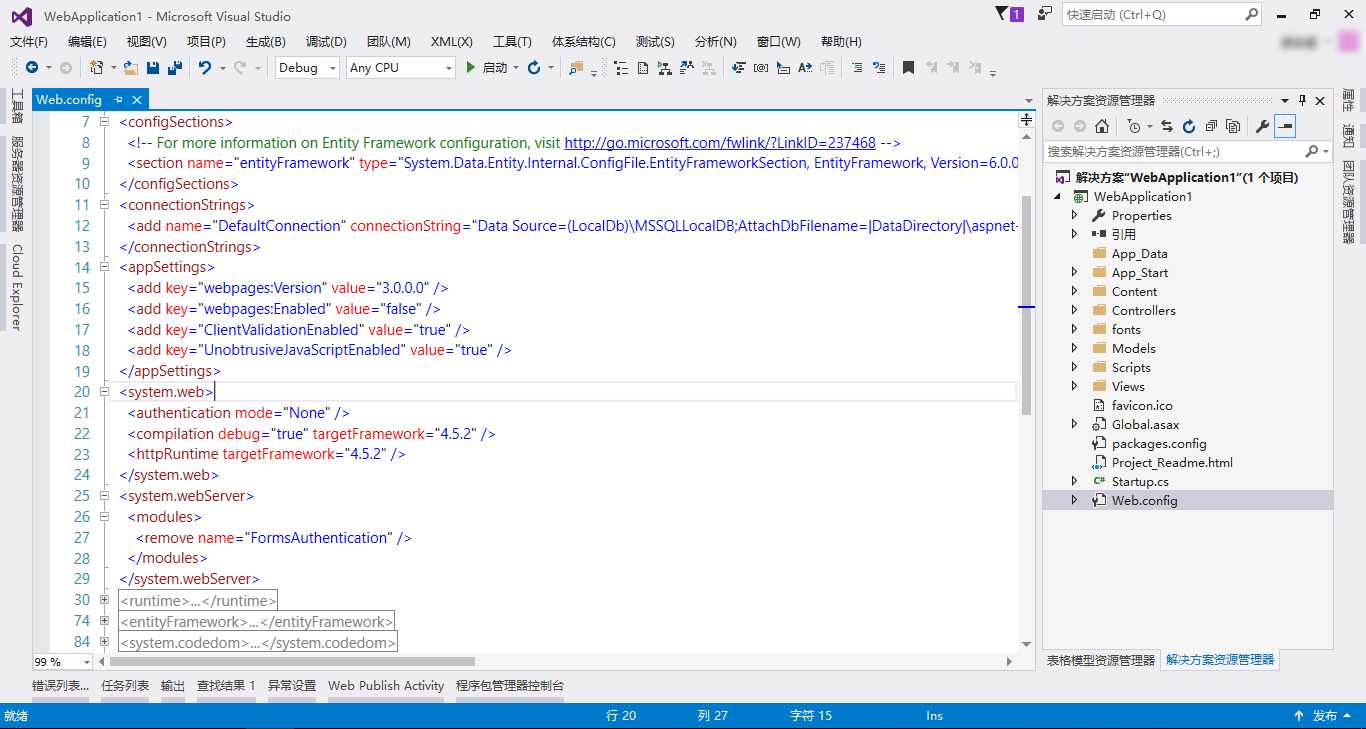Open the go.microsoft.com fwlink hyperlink
1366x729 pixels.
point(720,142)
